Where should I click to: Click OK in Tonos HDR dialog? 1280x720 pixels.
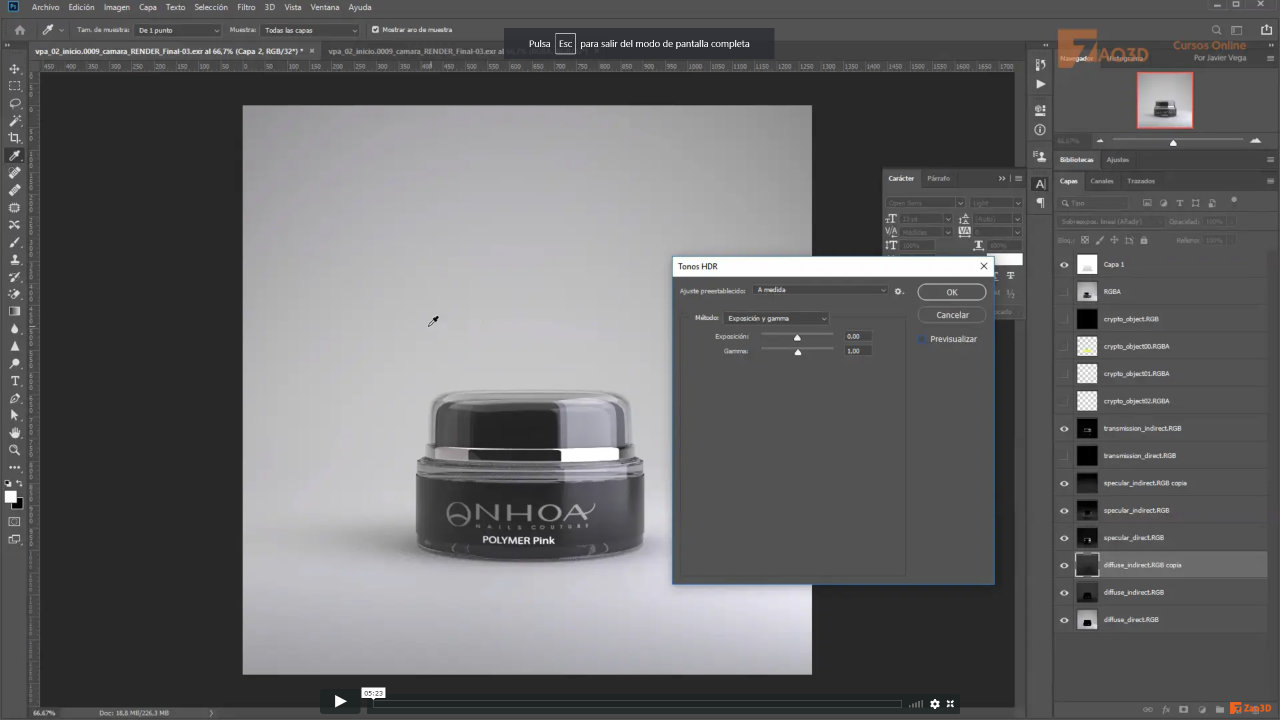tap(952, 292)
